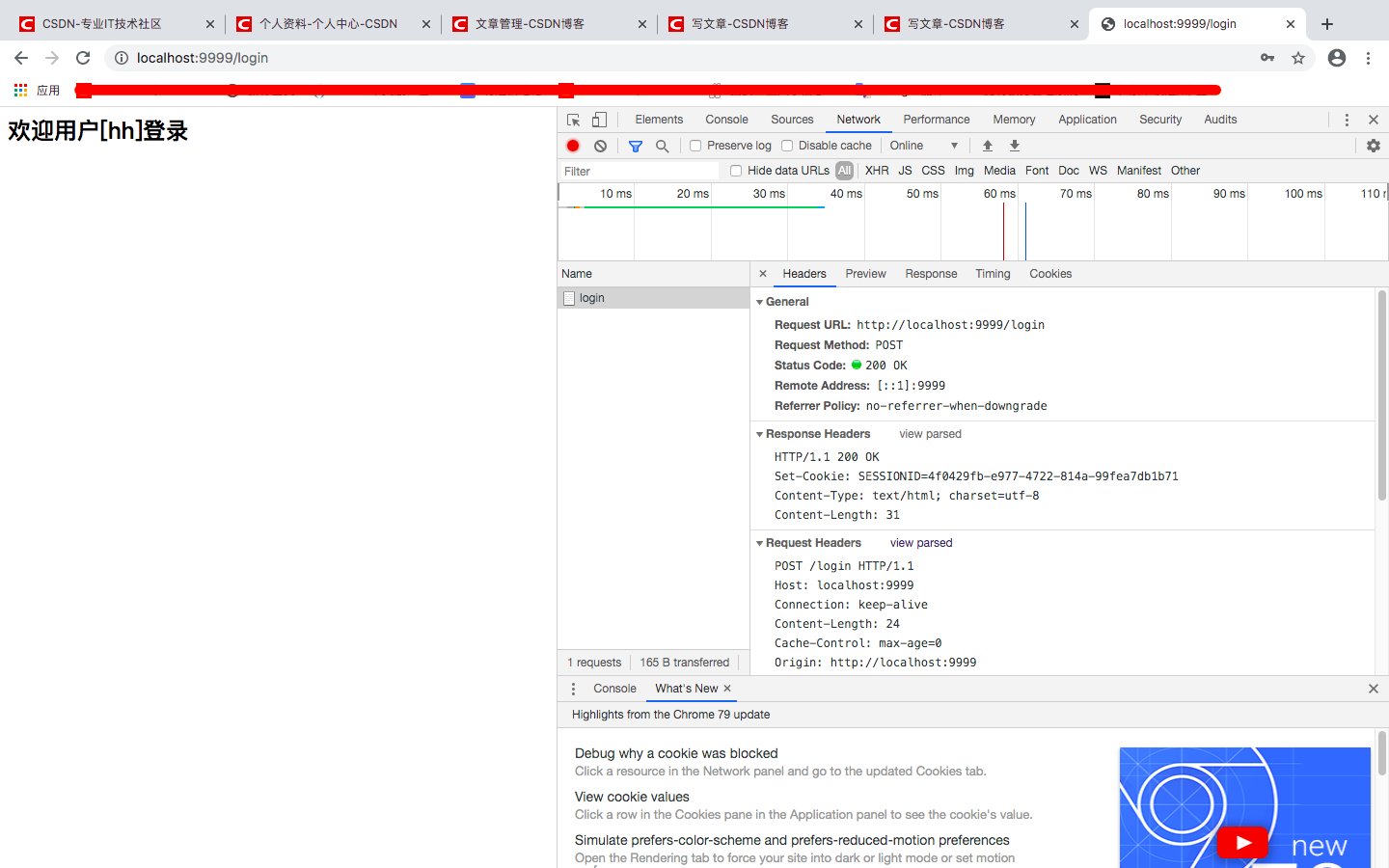Viewport: 1389px width, 868px height.
Task: Close the DevTools panel
Action: 1374,120
